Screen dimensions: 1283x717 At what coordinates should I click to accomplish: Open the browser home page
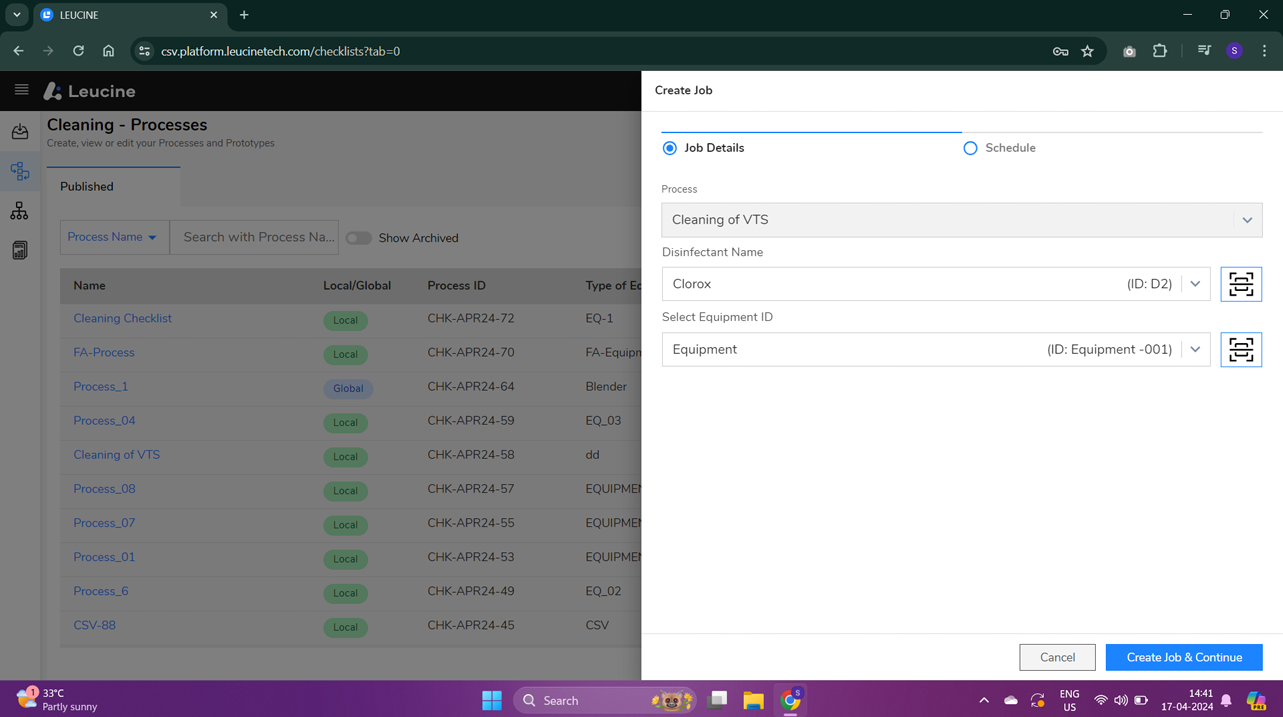[108, 51]
